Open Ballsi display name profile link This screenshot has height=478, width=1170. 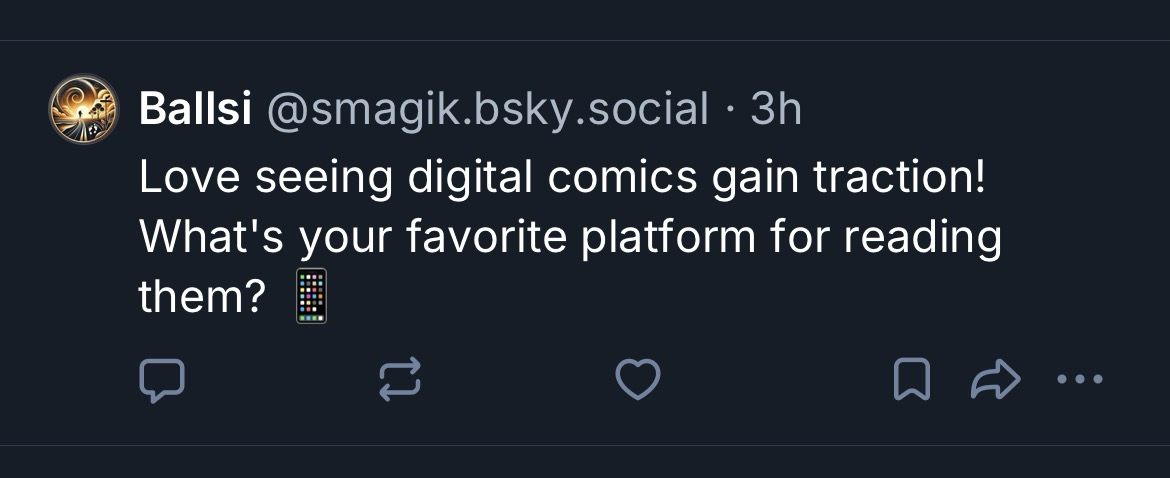195,110
